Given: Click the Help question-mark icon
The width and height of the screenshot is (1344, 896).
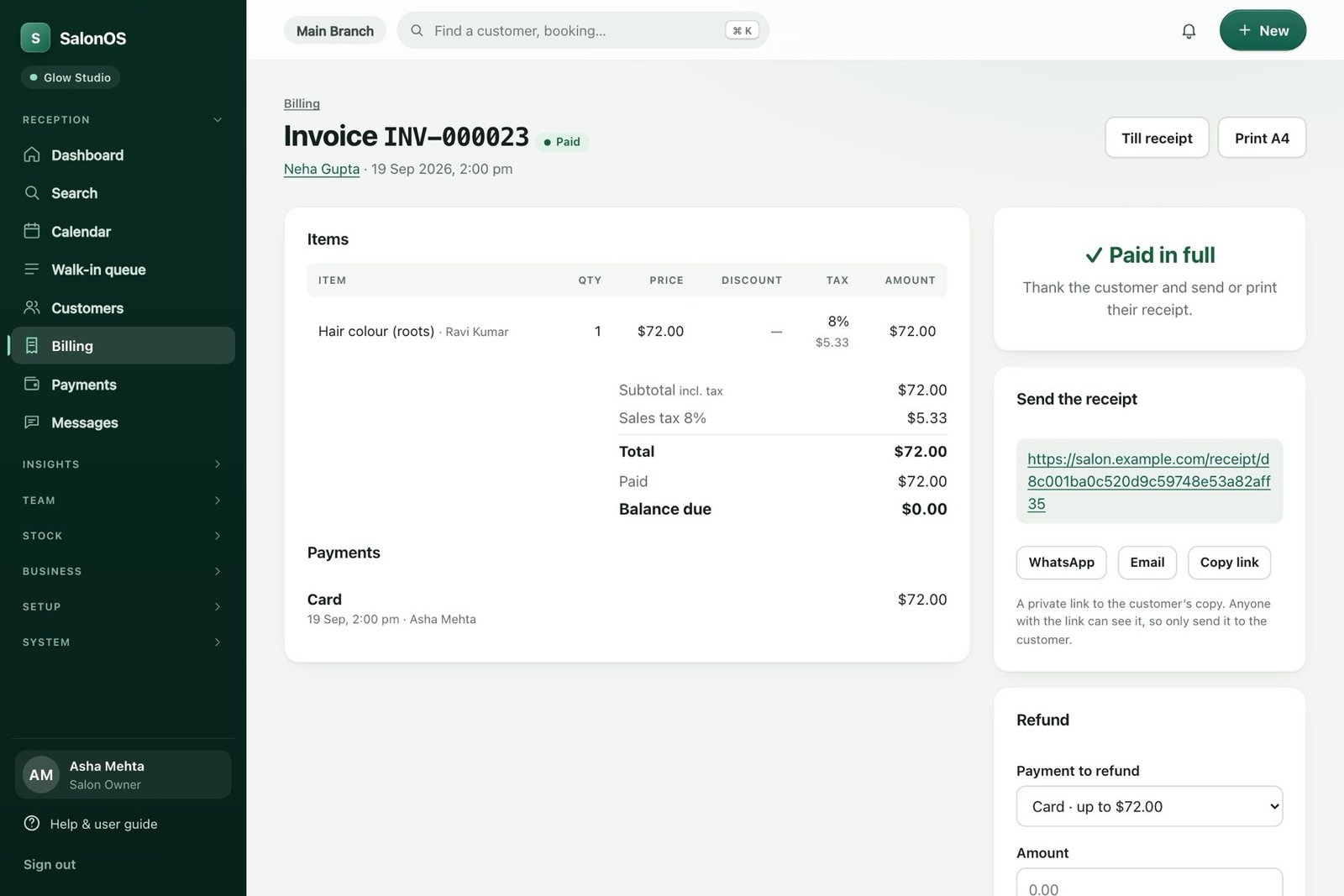Looking at the screenshot, I should (32, 823).
